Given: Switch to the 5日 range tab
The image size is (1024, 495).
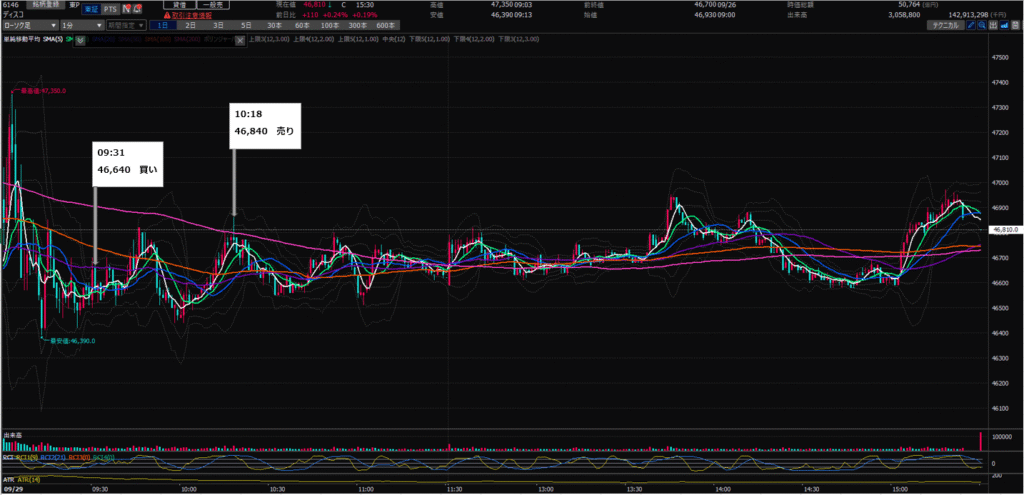Looking at the screenshot, I should point(247,25).
